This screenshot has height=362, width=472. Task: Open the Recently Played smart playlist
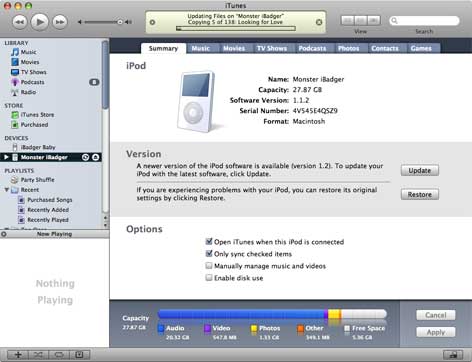(x=48, y=220)
